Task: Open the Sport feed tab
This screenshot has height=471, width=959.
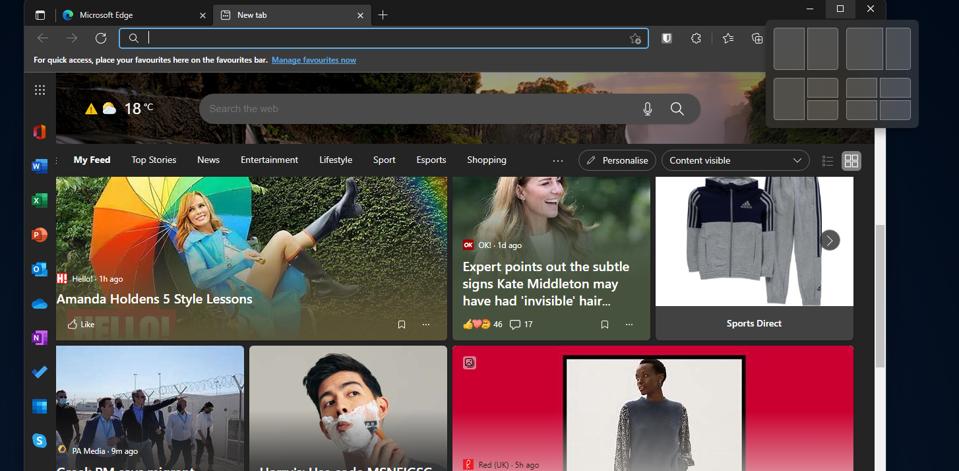Action: click(x=384, y=160)
